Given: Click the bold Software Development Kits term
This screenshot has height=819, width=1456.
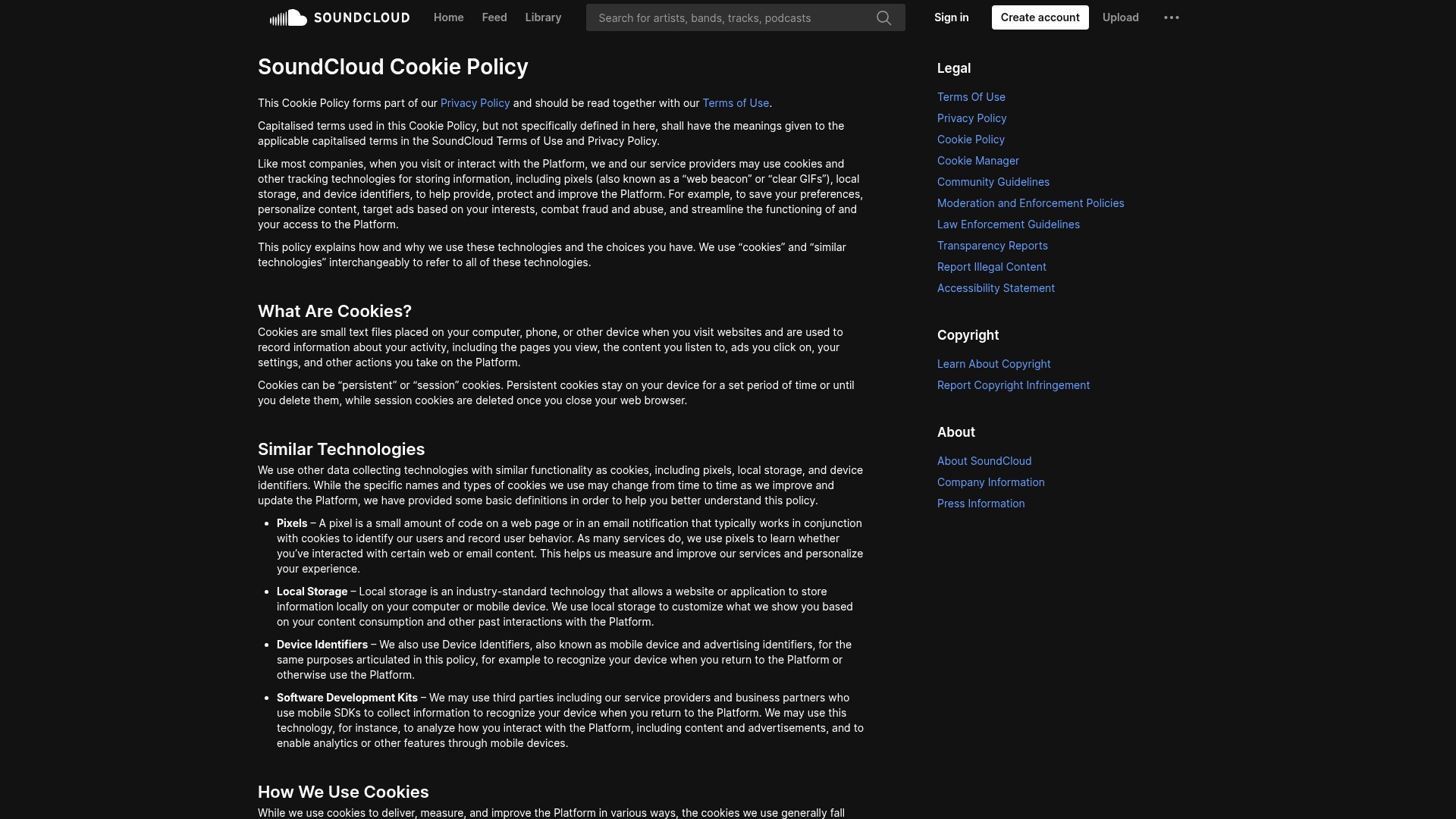Looking at the screenshot, I should (347, 698).
